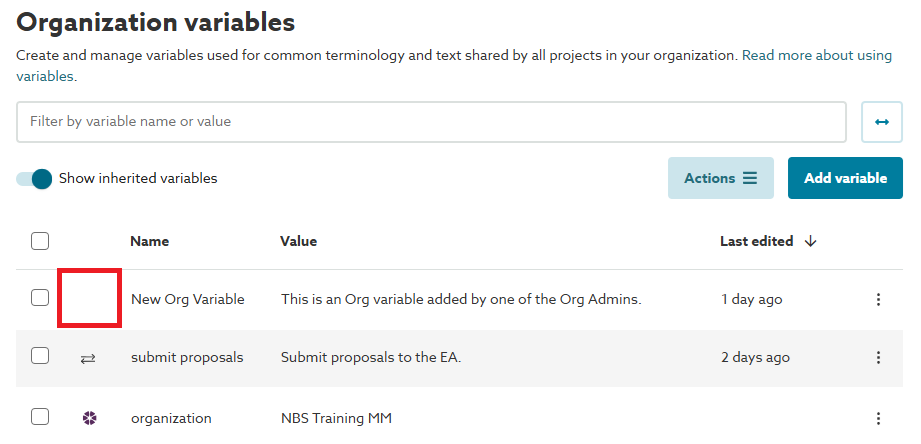Open the Read more about using variables link
Viewport: 921px width, 444px height.
[816, 56]
